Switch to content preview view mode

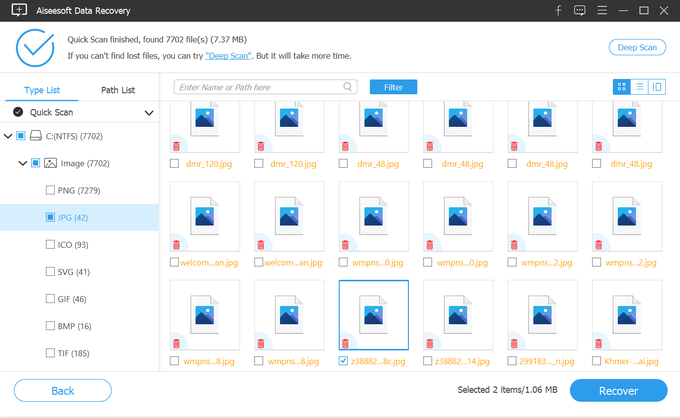657,87
